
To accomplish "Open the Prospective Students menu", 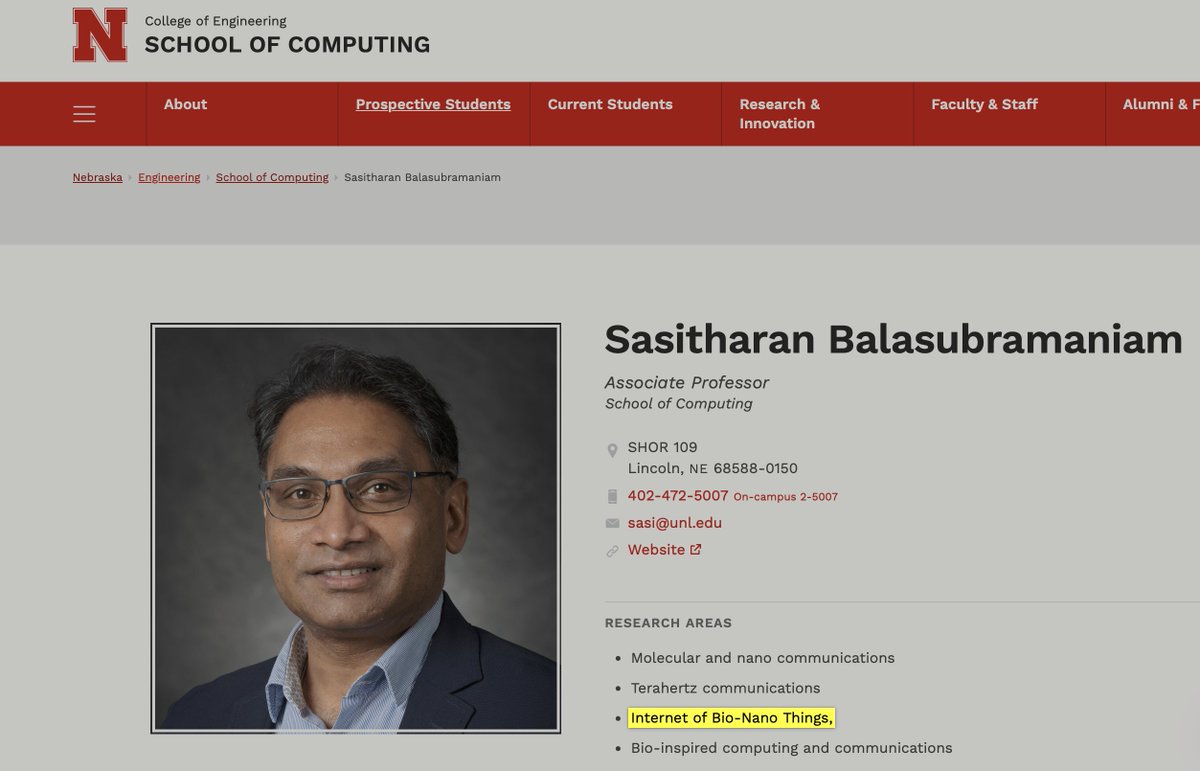I will pyautogui.click(x=433, y=104).
